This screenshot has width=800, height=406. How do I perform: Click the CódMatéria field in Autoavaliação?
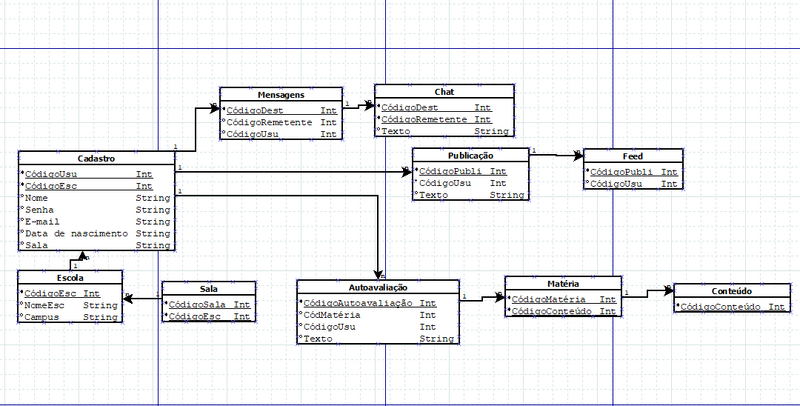(332, 315)
